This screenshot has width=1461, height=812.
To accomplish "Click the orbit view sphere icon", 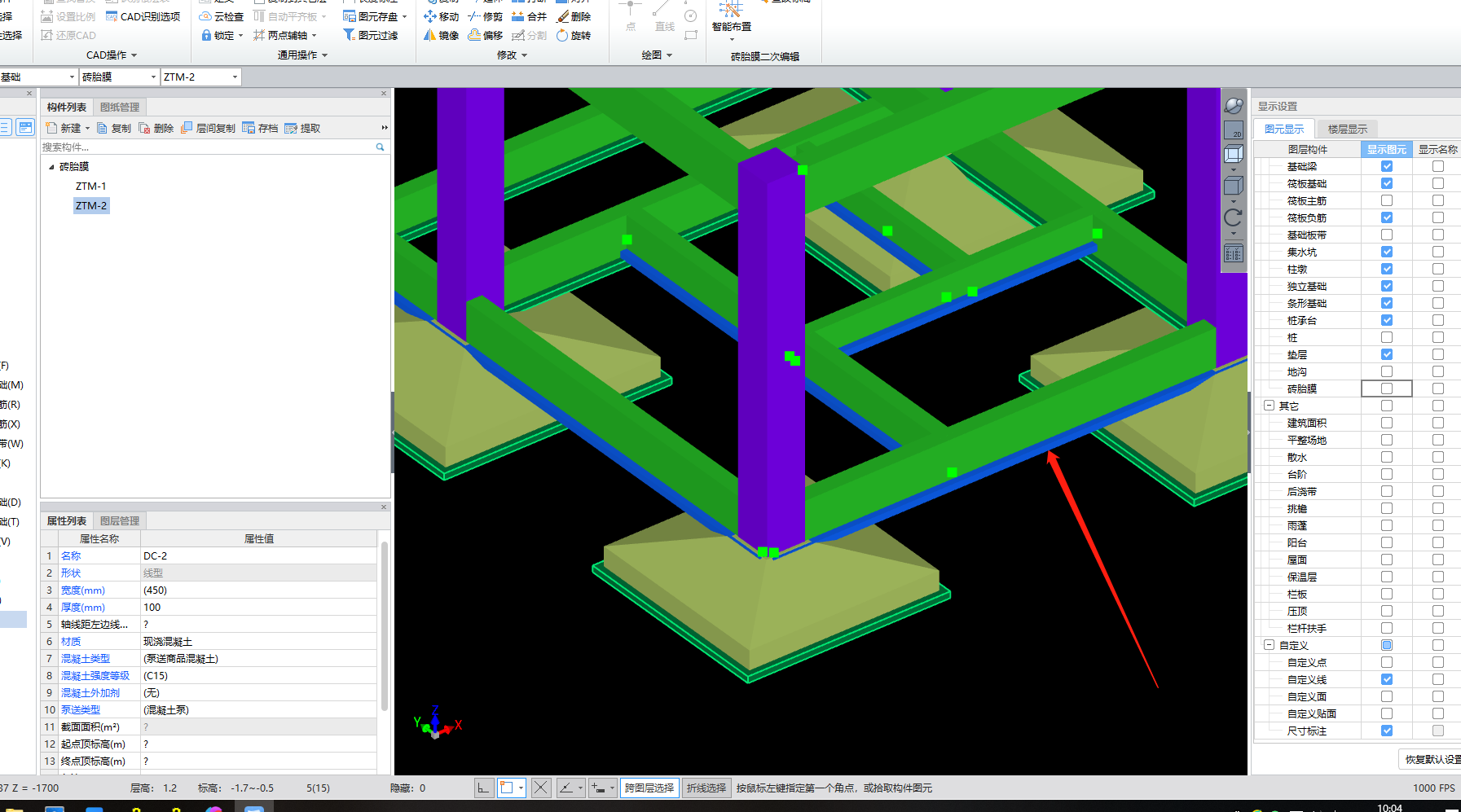I will tap(1234, 105).
